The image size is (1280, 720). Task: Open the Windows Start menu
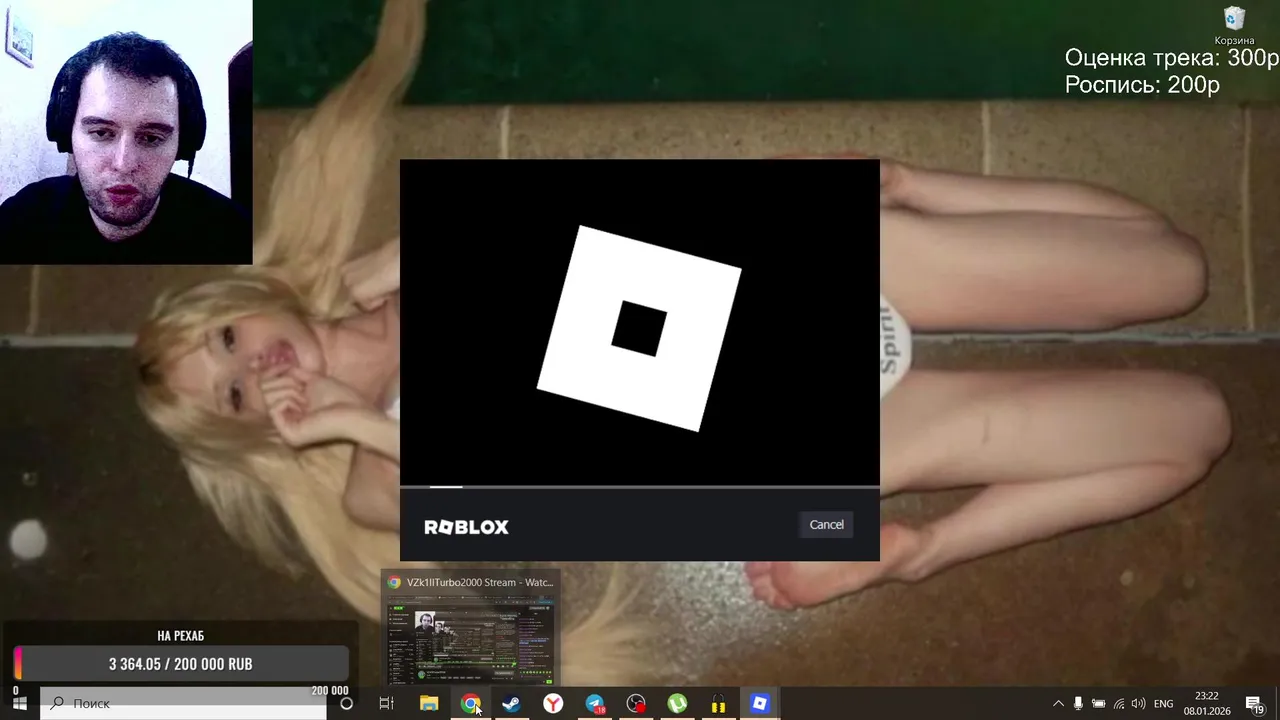click(x=19, y=703)
